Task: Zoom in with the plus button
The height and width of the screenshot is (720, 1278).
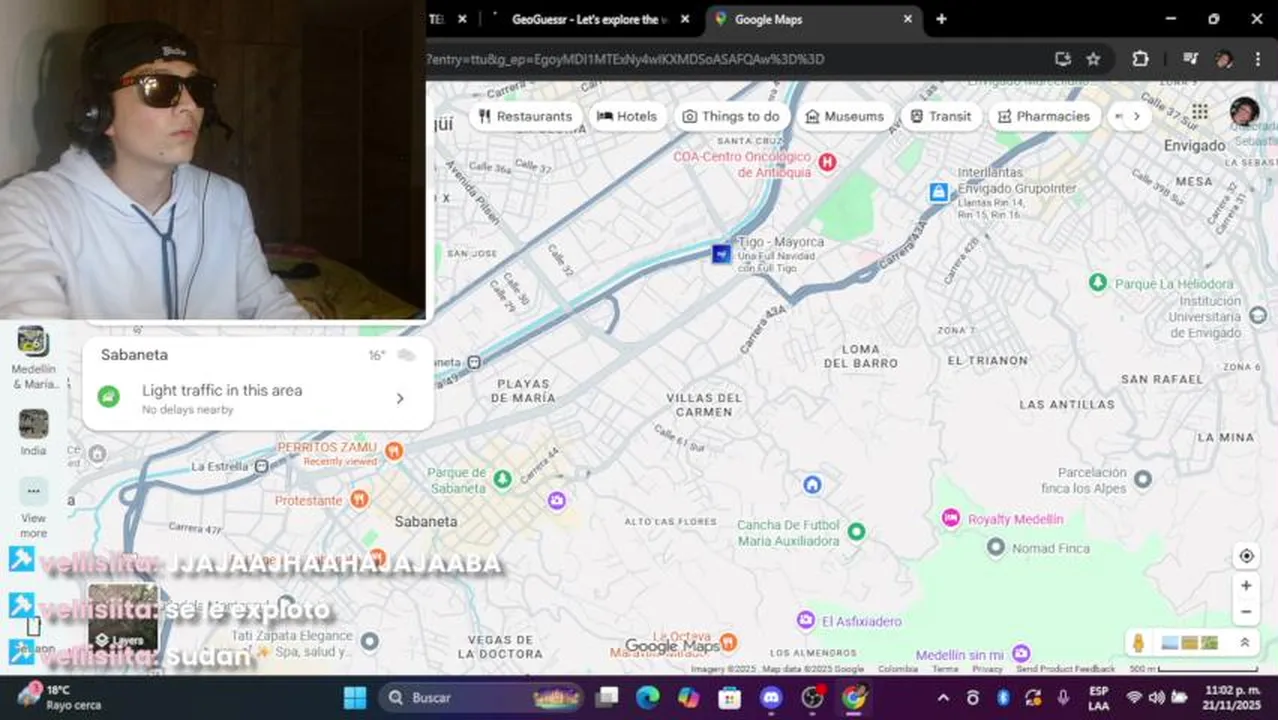Action: 1246,586
